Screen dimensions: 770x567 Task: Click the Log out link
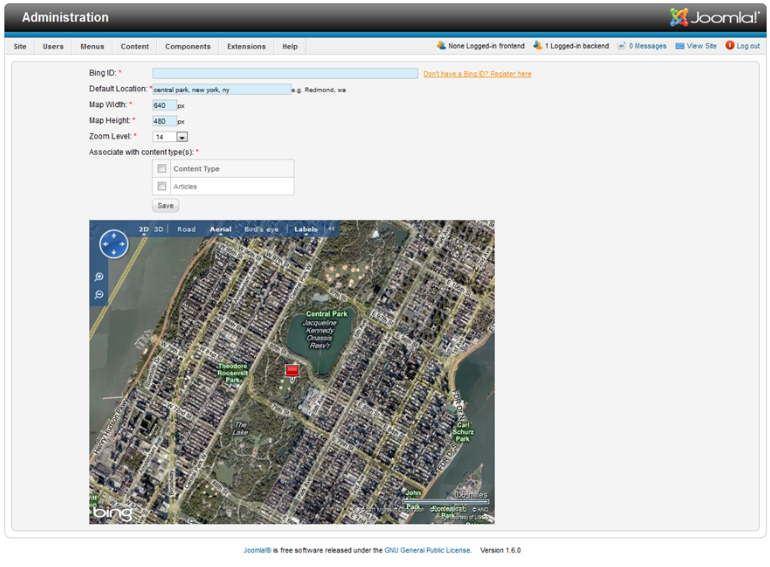[x=748, y=46]
